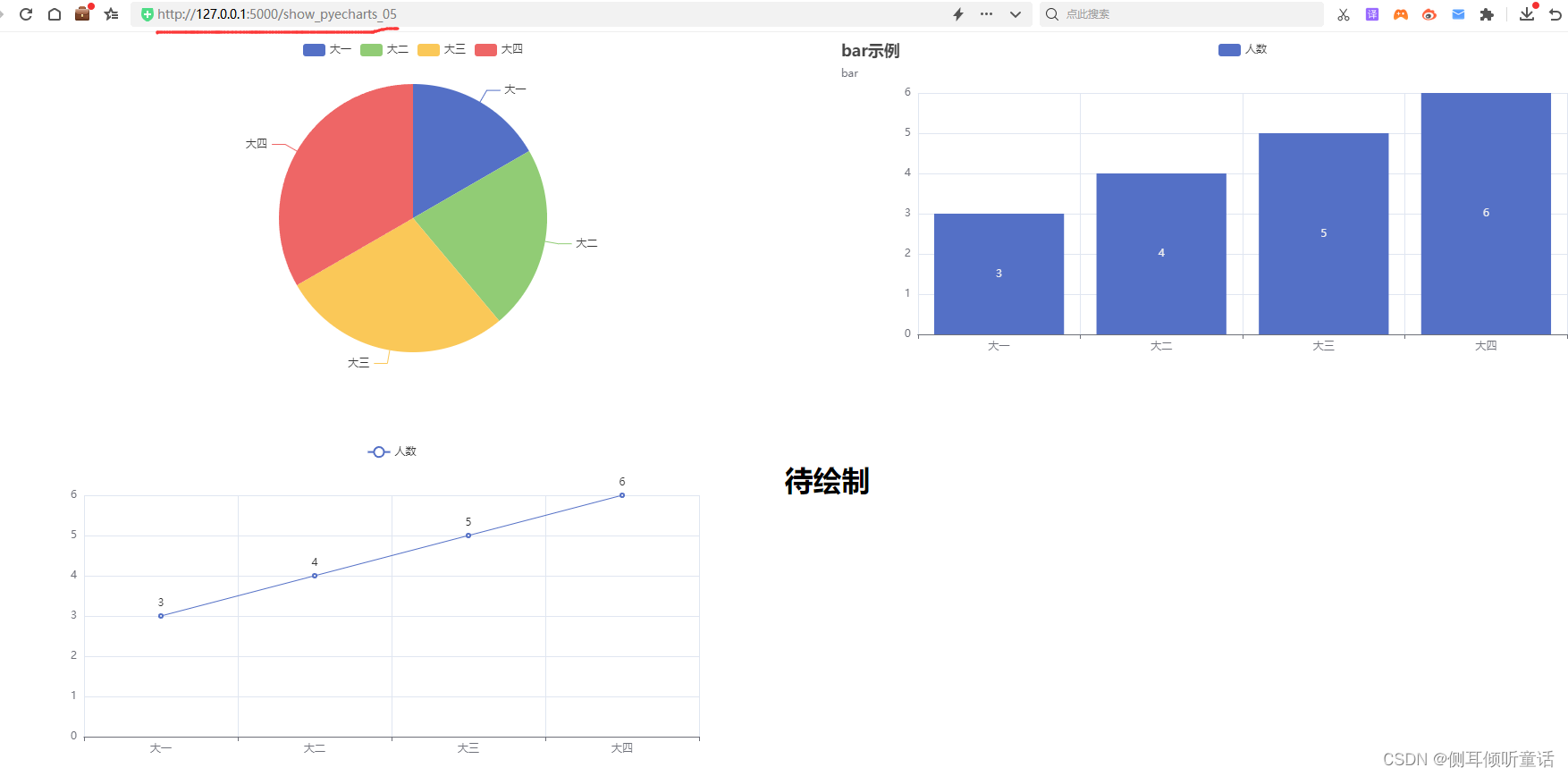Toggle 大三 in the pie legend

pyautogui.click(x=442, y=49)
